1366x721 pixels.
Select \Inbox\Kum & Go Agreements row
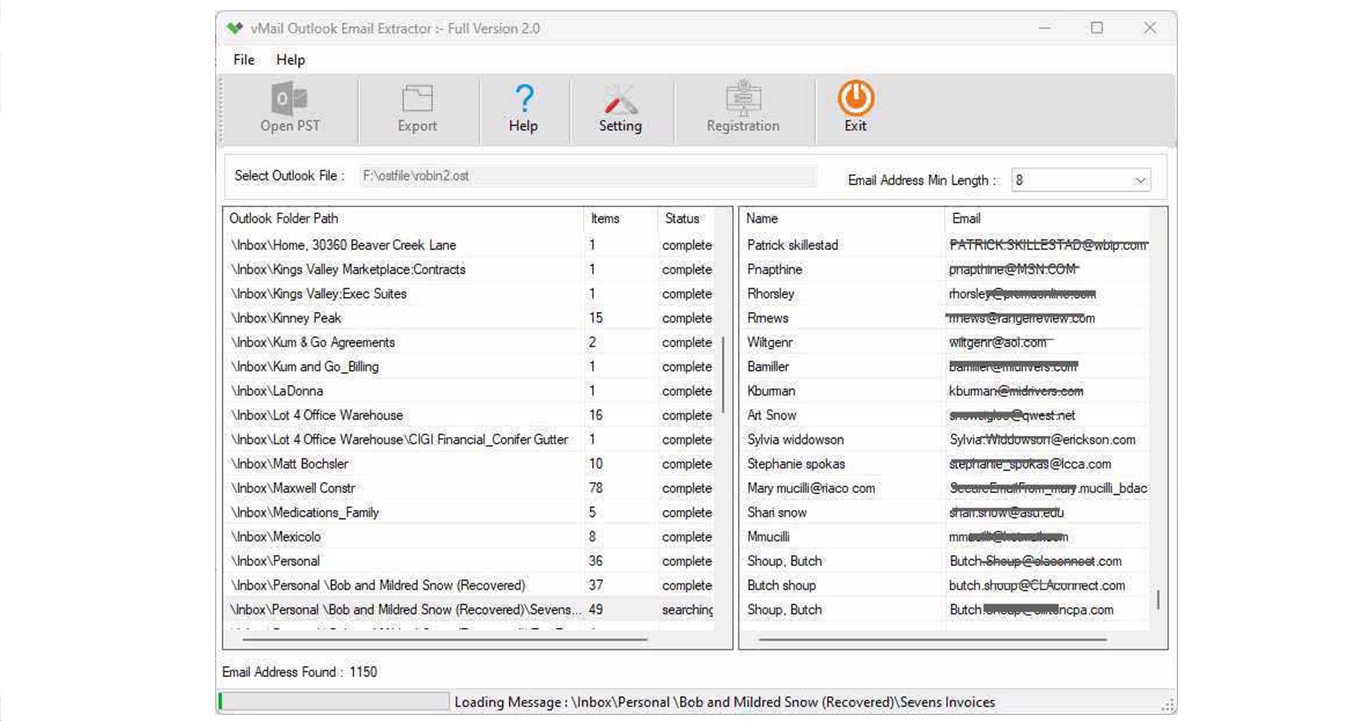[x=468, y=342]
